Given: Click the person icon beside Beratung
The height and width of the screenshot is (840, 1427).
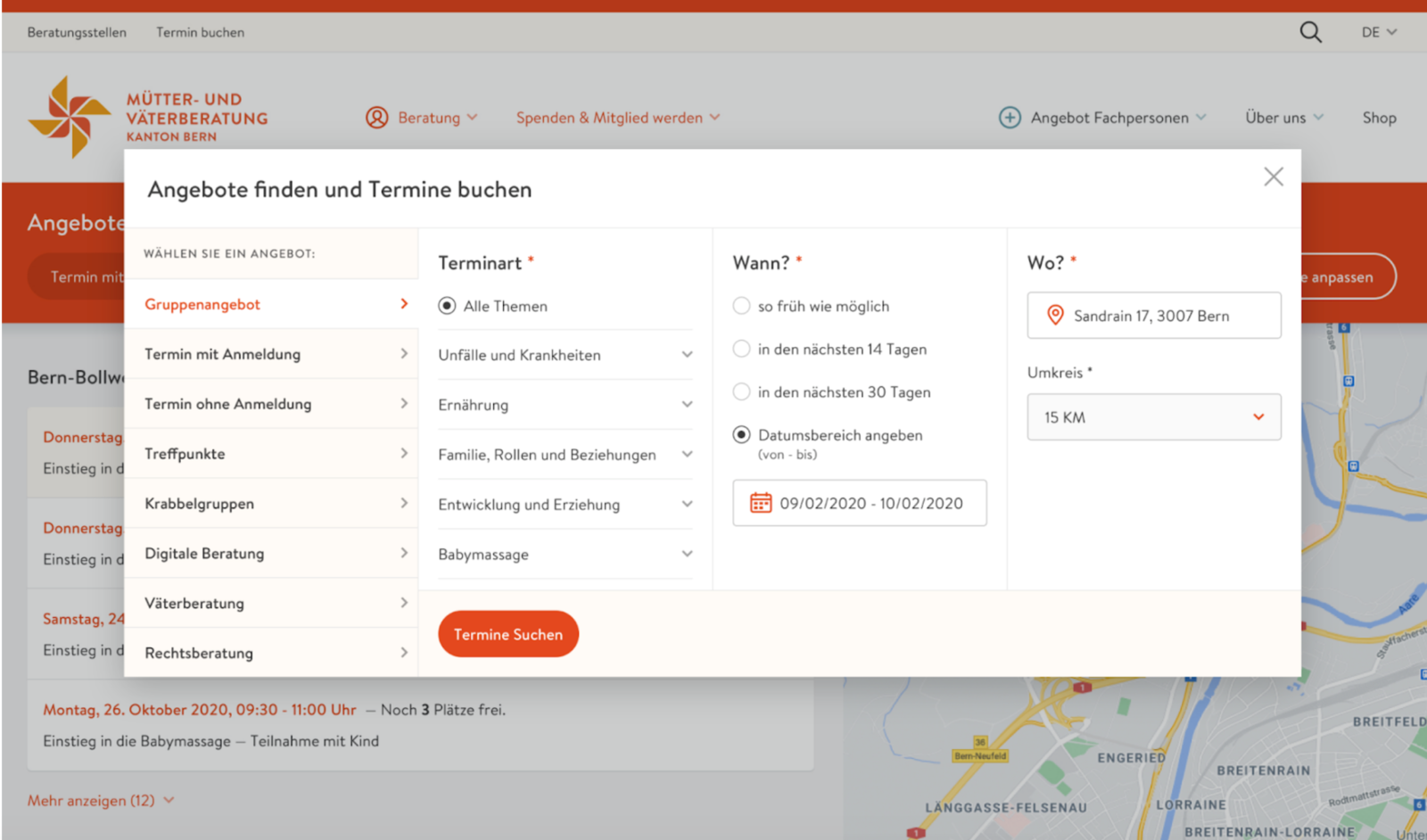Looking at the screenshot, I should point(377,118).
